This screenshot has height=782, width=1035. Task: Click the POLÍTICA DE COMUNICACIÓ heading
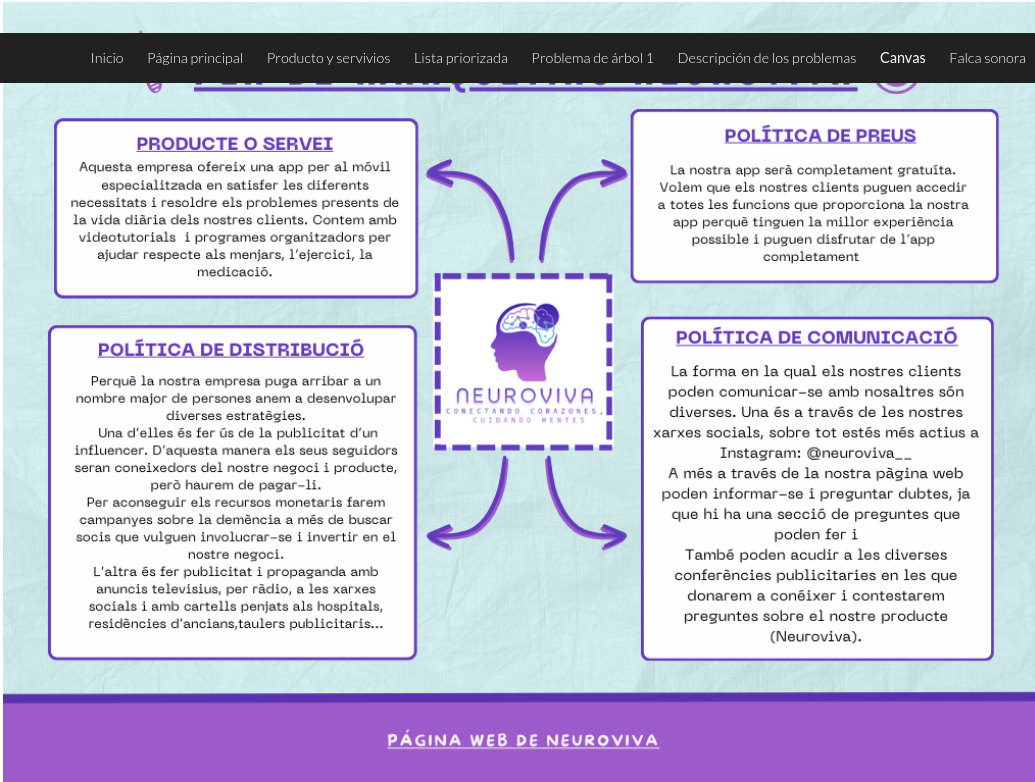click(x=817, y=337)
